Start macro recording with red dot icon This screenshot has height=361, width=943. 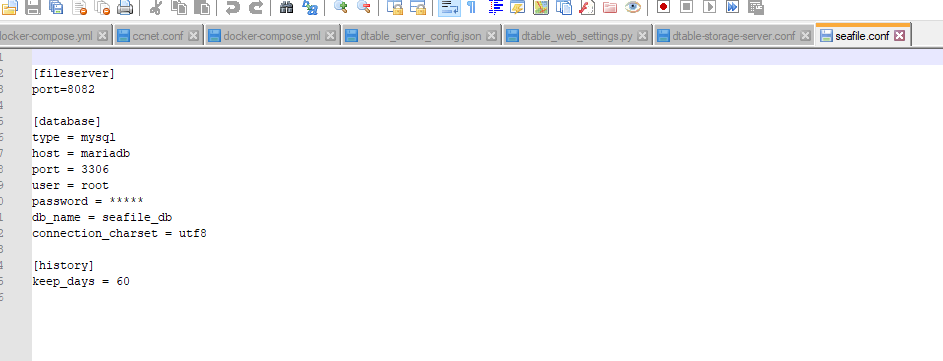coord(663,7)
